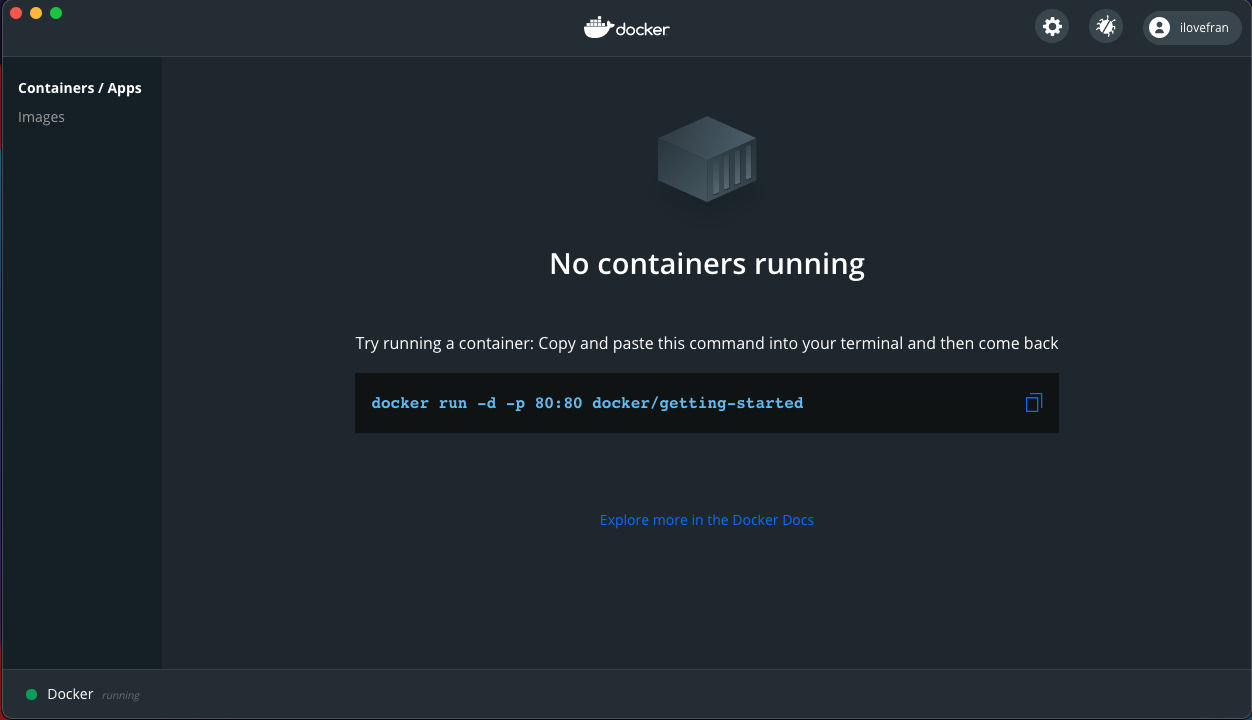Open Docker settings gear icon
Image resolution: width=1252 pixels, height=720 pixels.
[1052, 27]
